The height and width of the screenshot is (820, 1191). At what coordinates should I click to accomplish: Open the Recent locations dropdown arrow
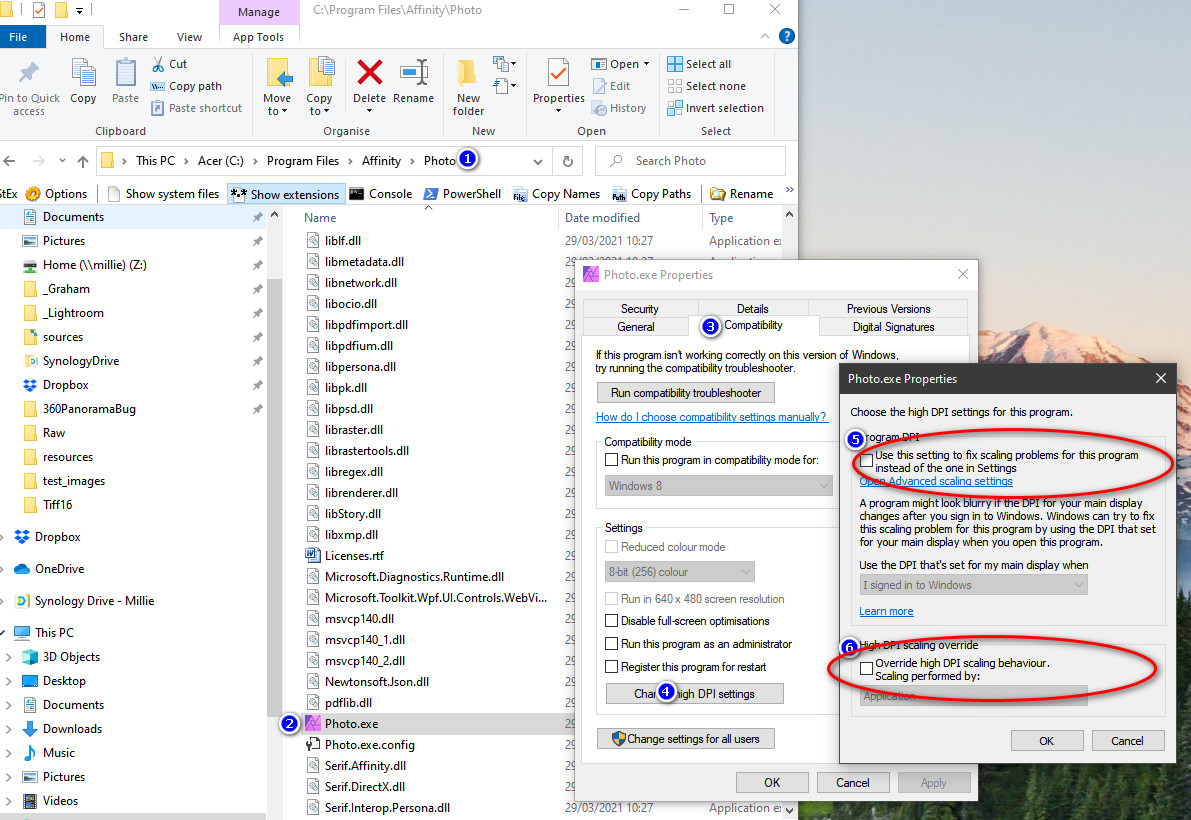point(62,161)
